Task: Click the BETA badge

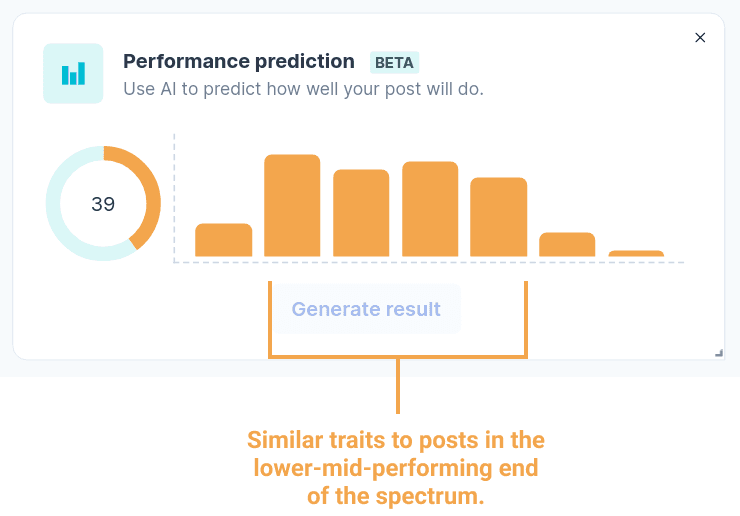Action: click(394, 62)
